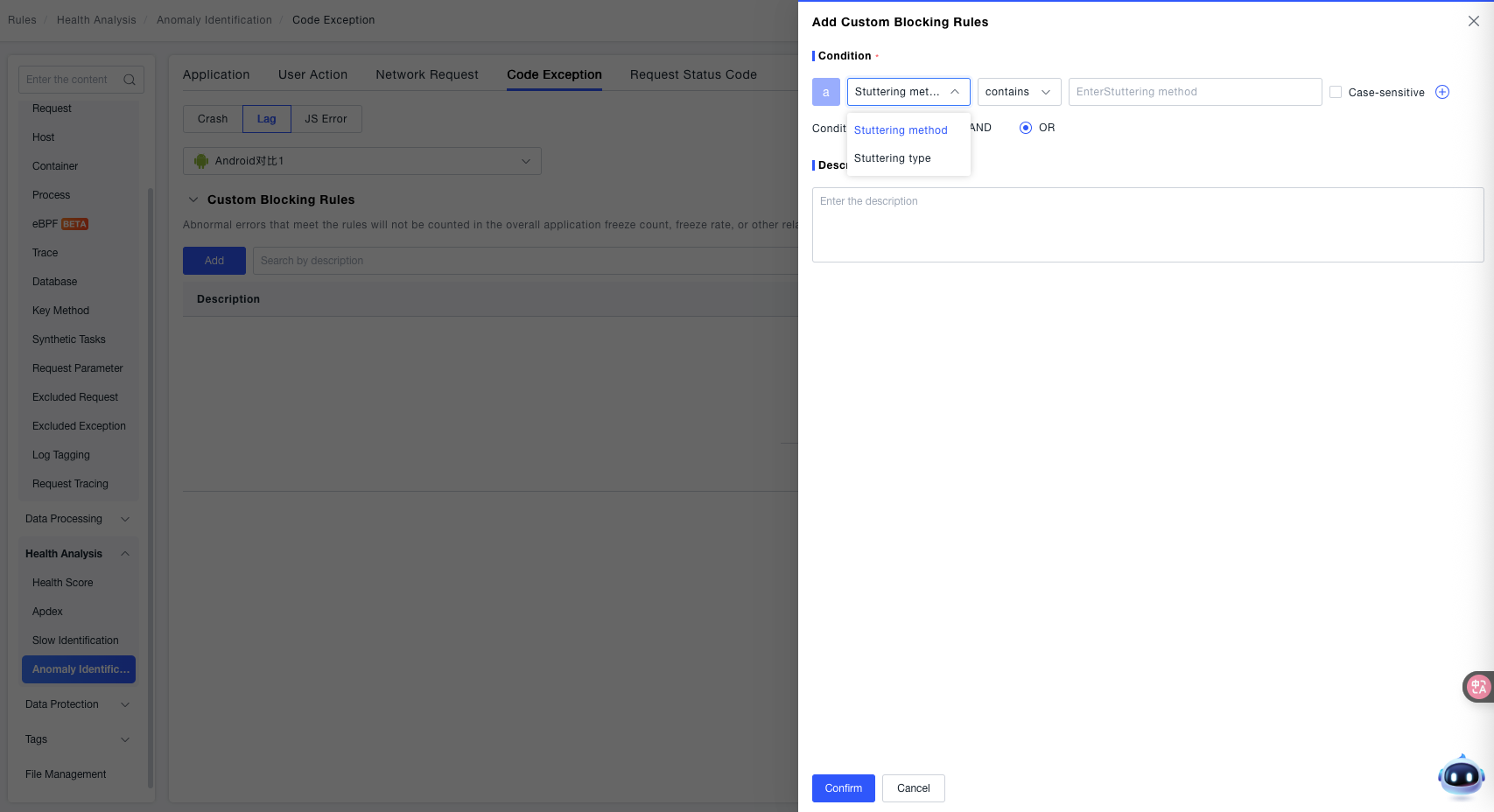The width and height of the screenshot is (1494, 812).
Task: Click the plus icon to add condition
Action: click(1442, 92)
